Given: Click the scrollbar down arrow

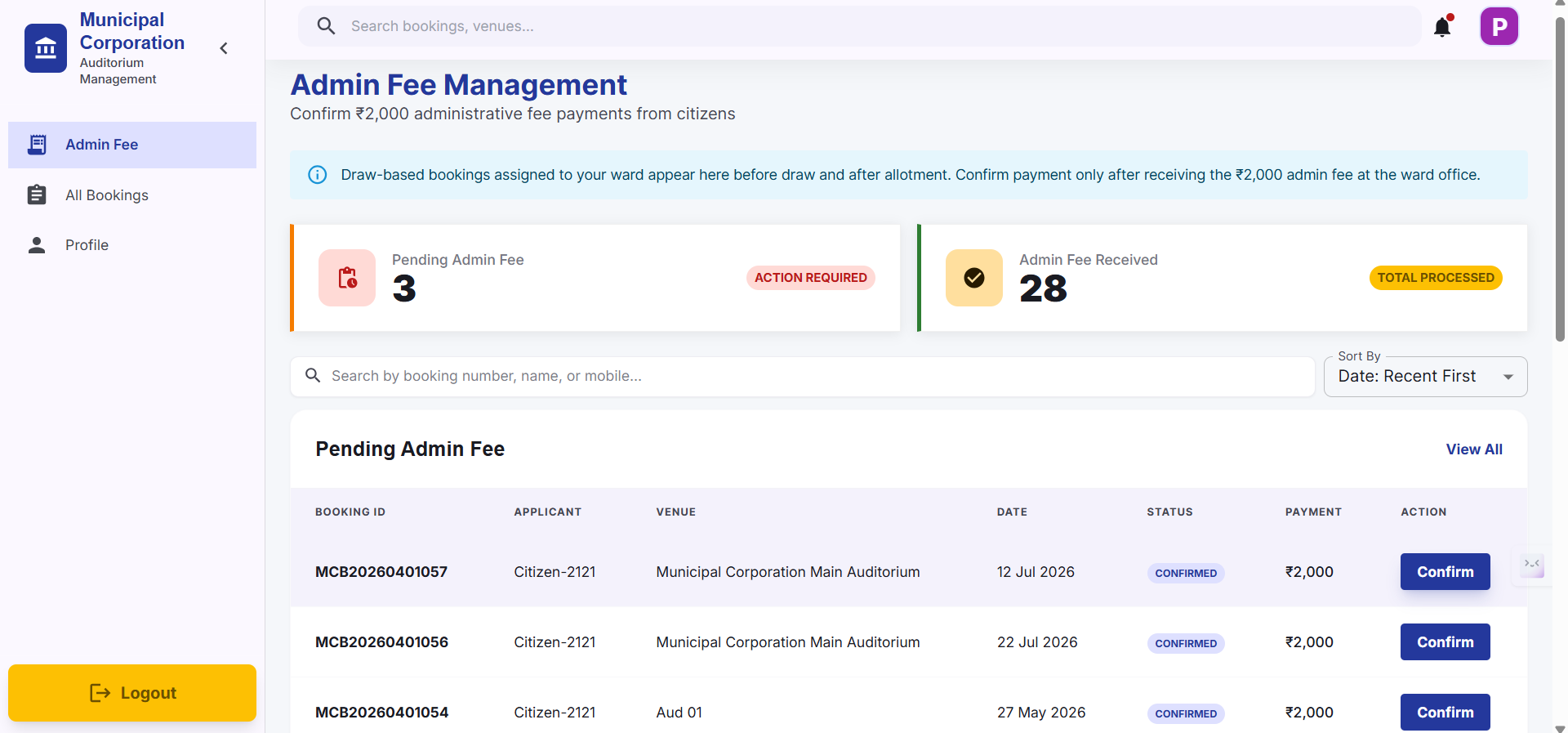Looking at the screenshot, I should [1560, 728].
